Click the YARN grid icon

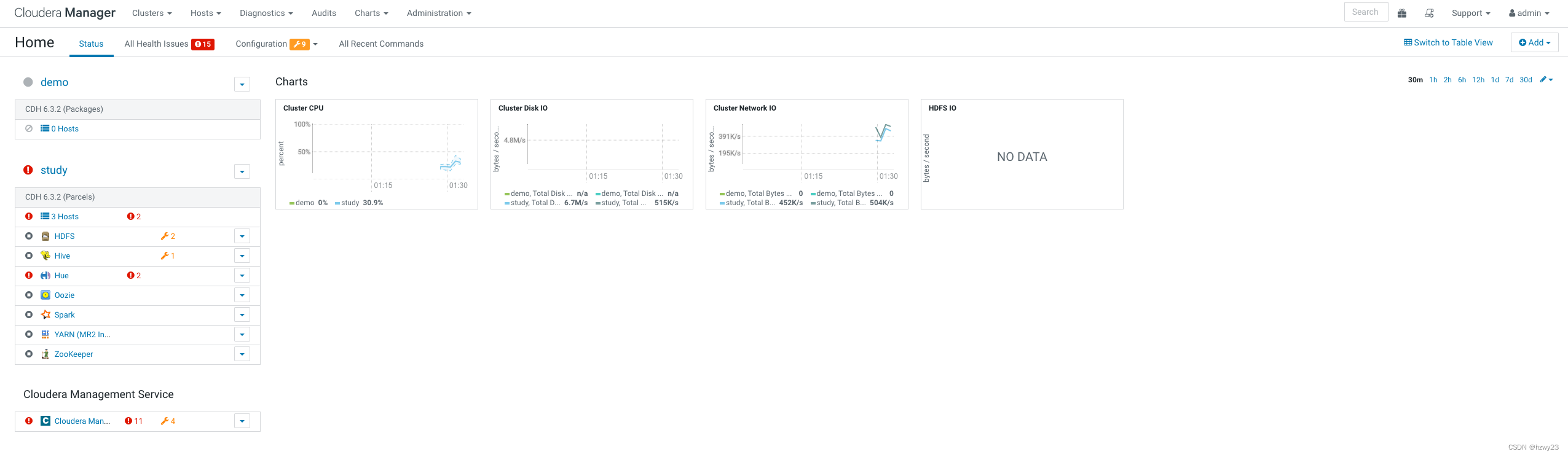(45, 335)
